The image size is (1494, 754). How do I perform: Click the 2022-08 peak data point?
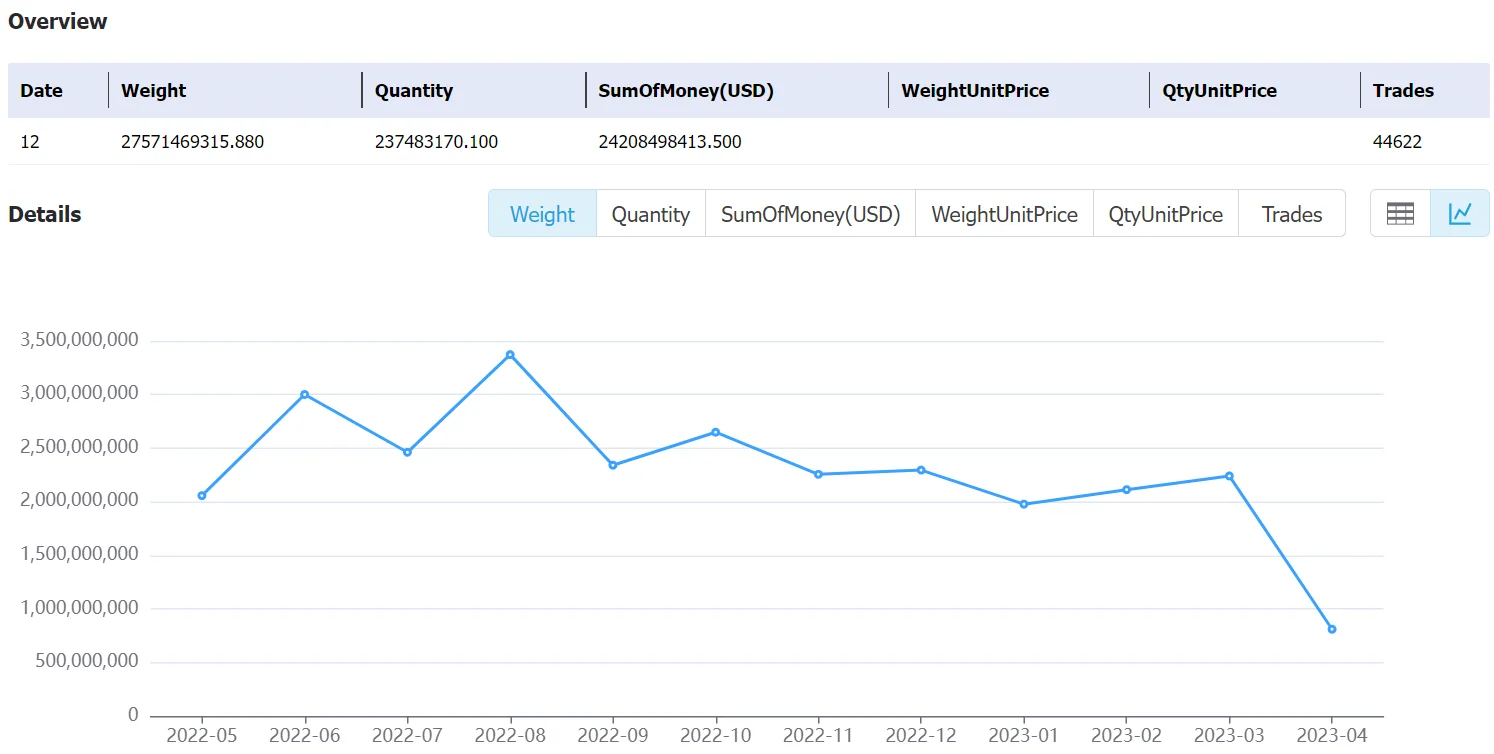coord(510,355)
